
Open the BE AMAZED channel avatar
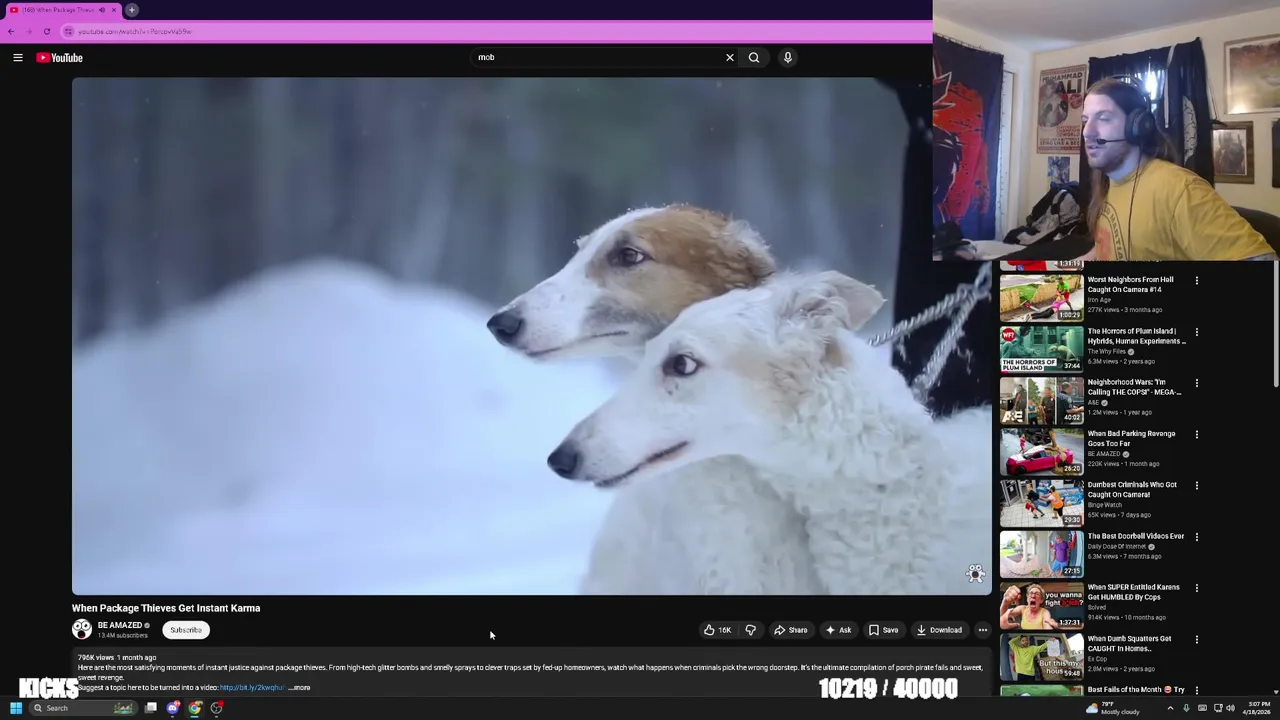click(82, 629)
